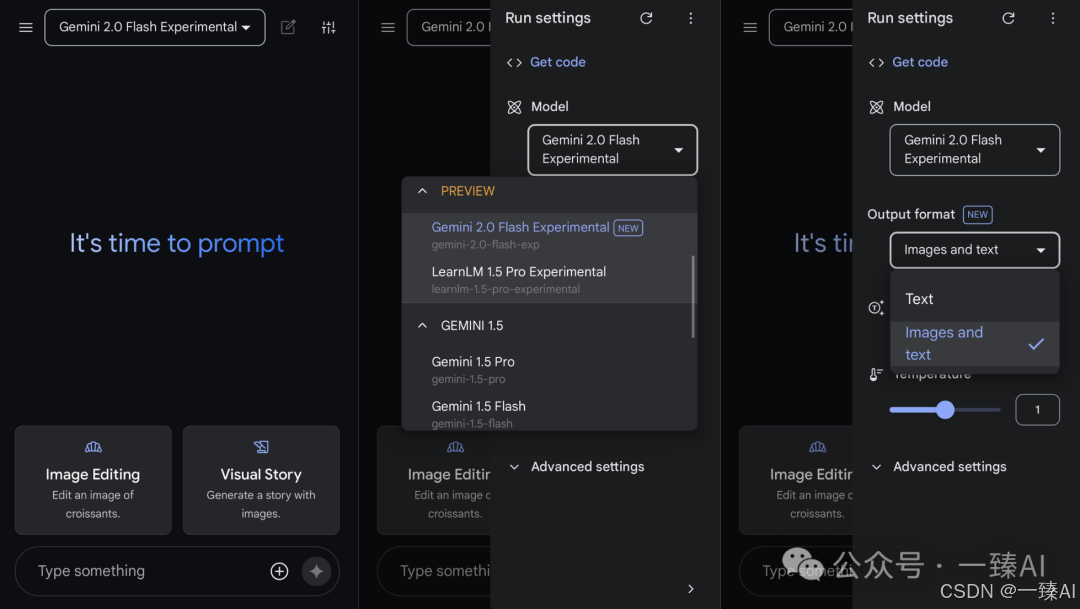Viewport: 1080px width, 609px height.
Task: Click the right chevron at bottom of middle panel
Action: (x=691, y=589)
